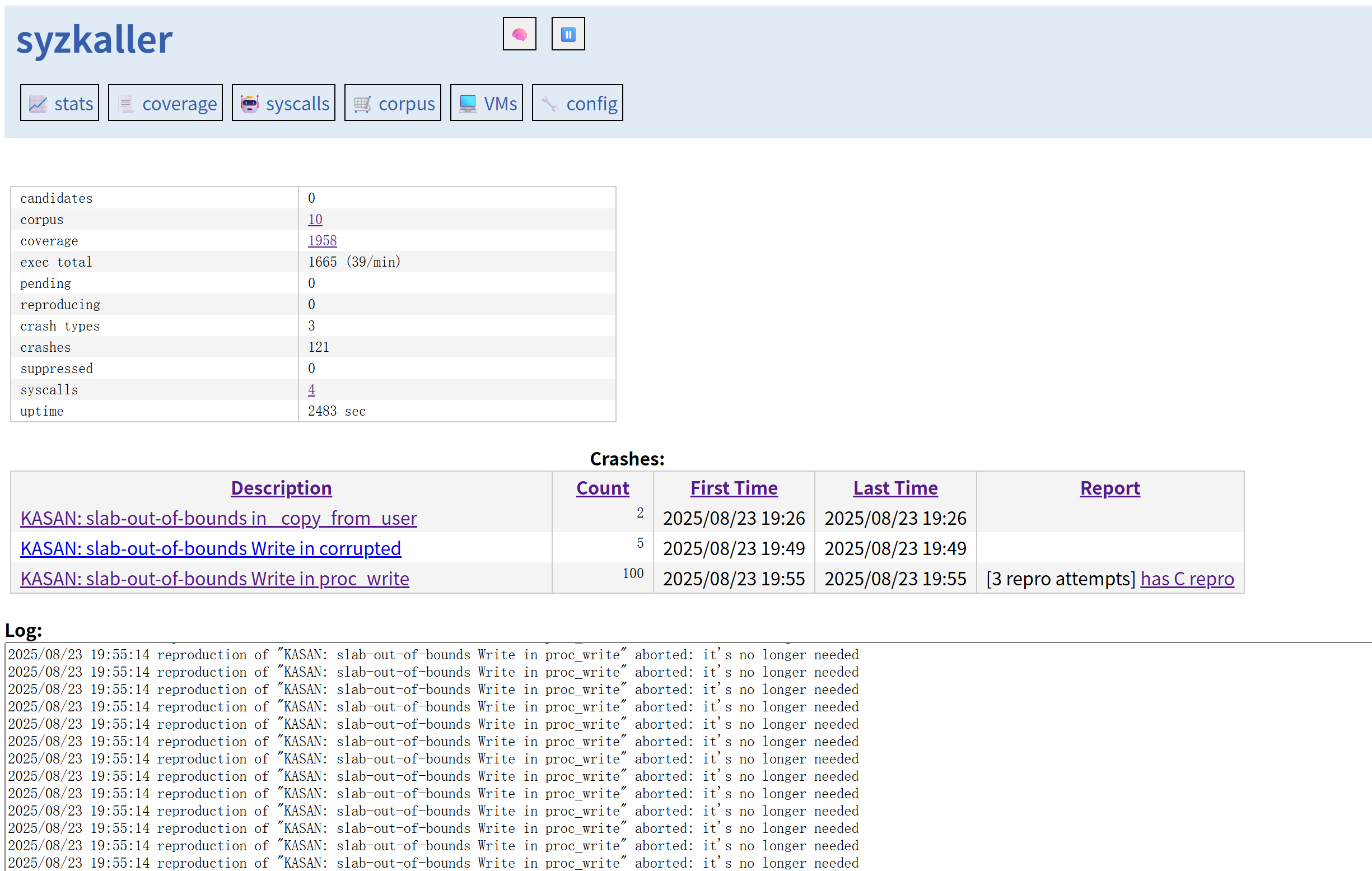The width and height of the screenshot is (1372, 871).
Task: Open the stats page with the chart icon
Action: pos(60,103)
